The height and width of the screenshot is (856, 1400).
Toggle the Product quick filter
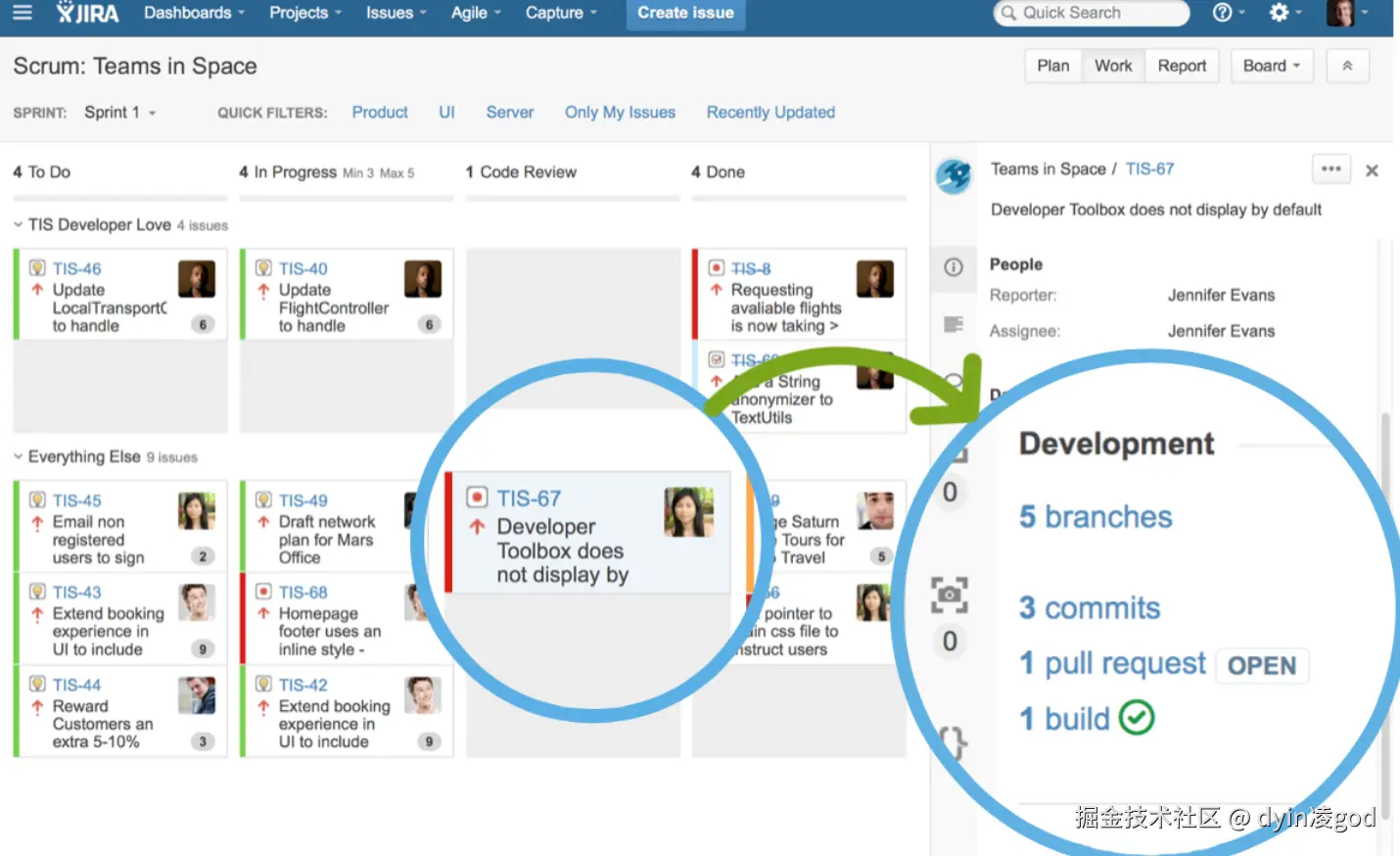pos(380,113)
